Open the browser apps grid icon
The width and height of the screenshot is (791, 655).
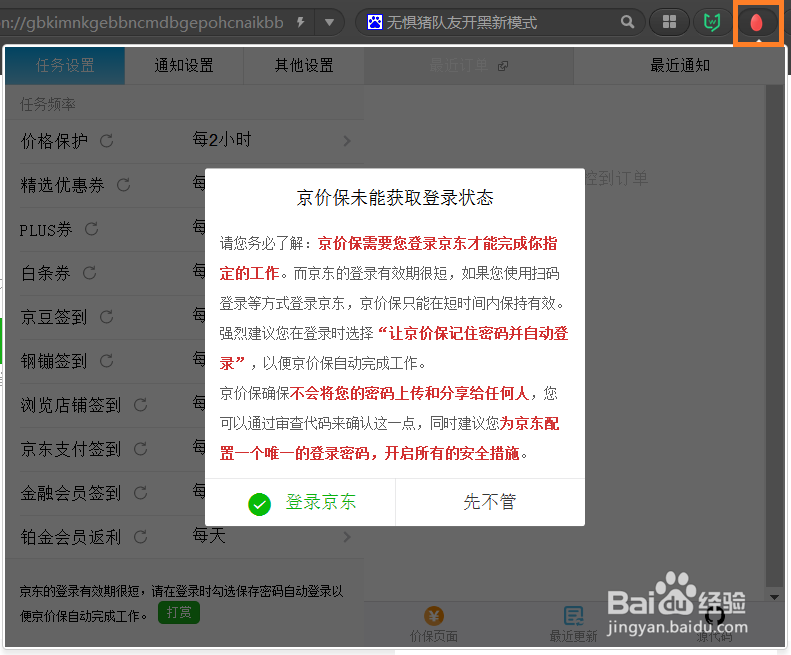point(669,22)
